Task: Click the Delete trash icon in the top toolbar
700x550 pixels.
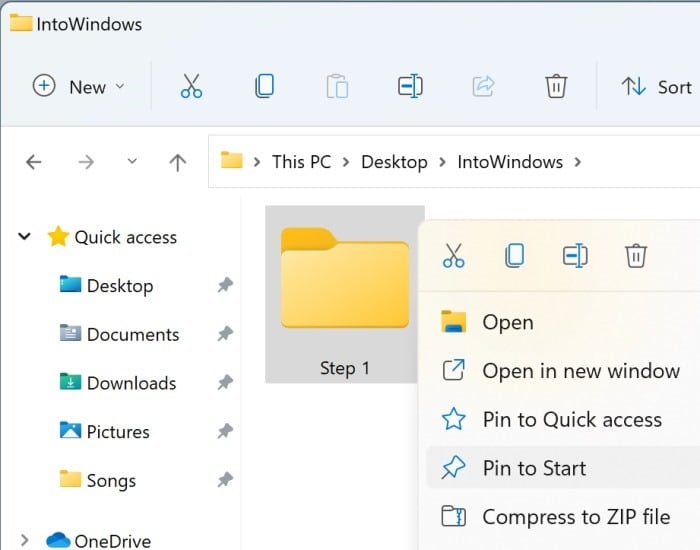Action: tap(556, 86)
